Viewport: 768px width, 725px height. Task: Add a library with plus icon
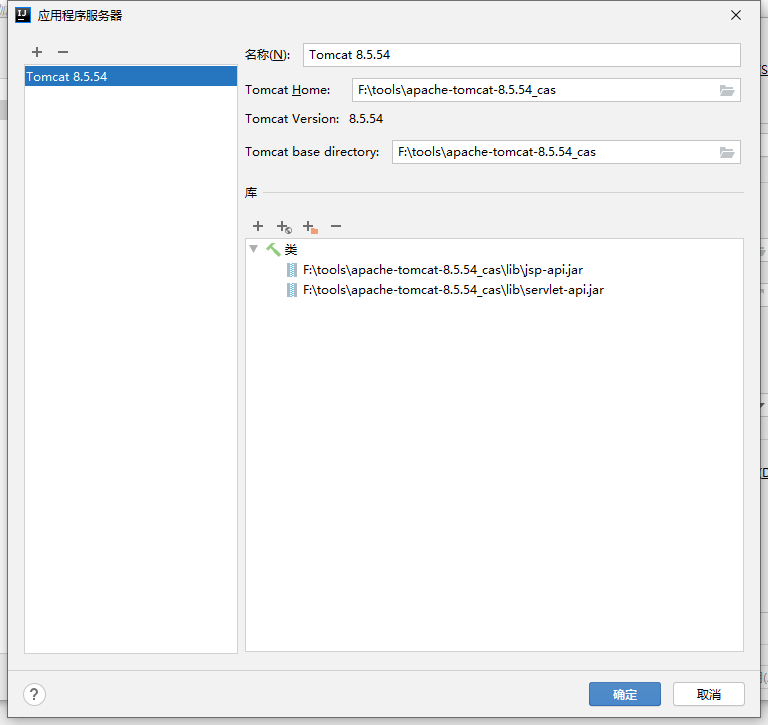(x=258, y=226)
